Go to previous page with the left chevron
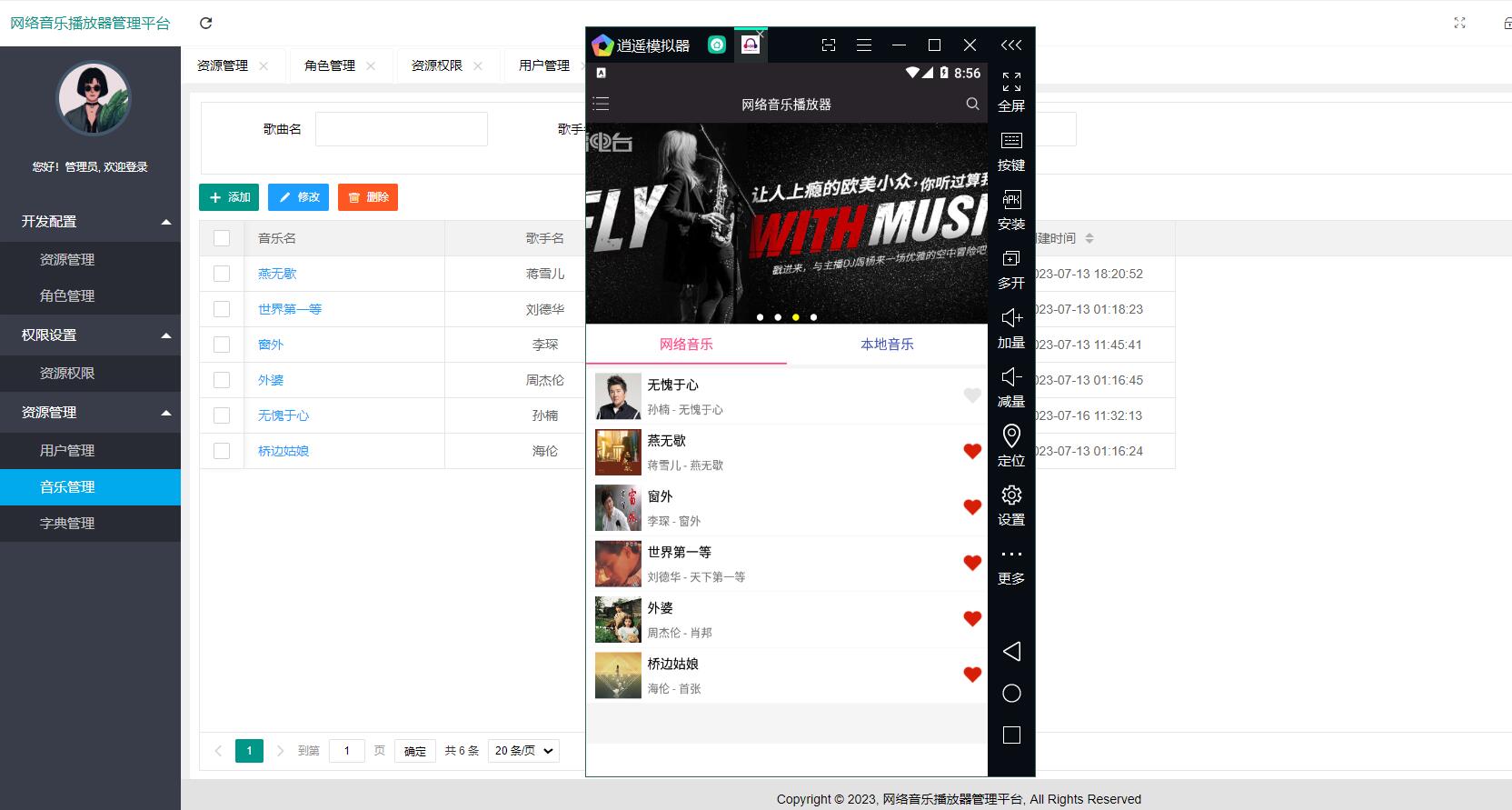1512x810 pixels. pyautogui.click(x=218, y=751)
